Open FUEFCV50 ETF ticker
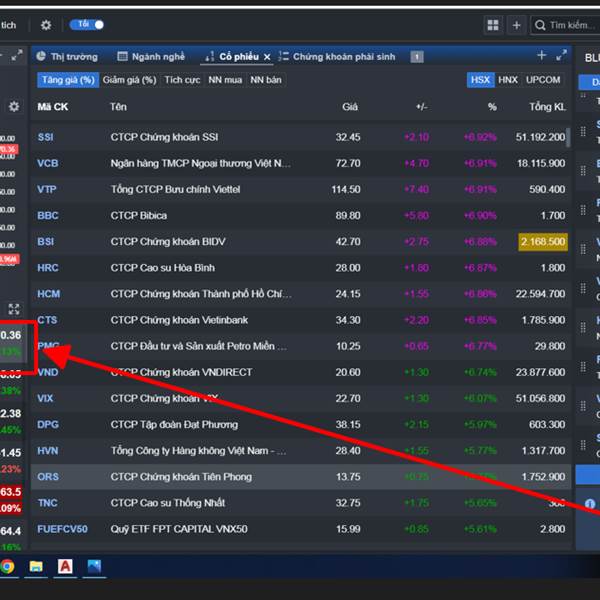Screen dimensions: 600x600 pos(62,529)
